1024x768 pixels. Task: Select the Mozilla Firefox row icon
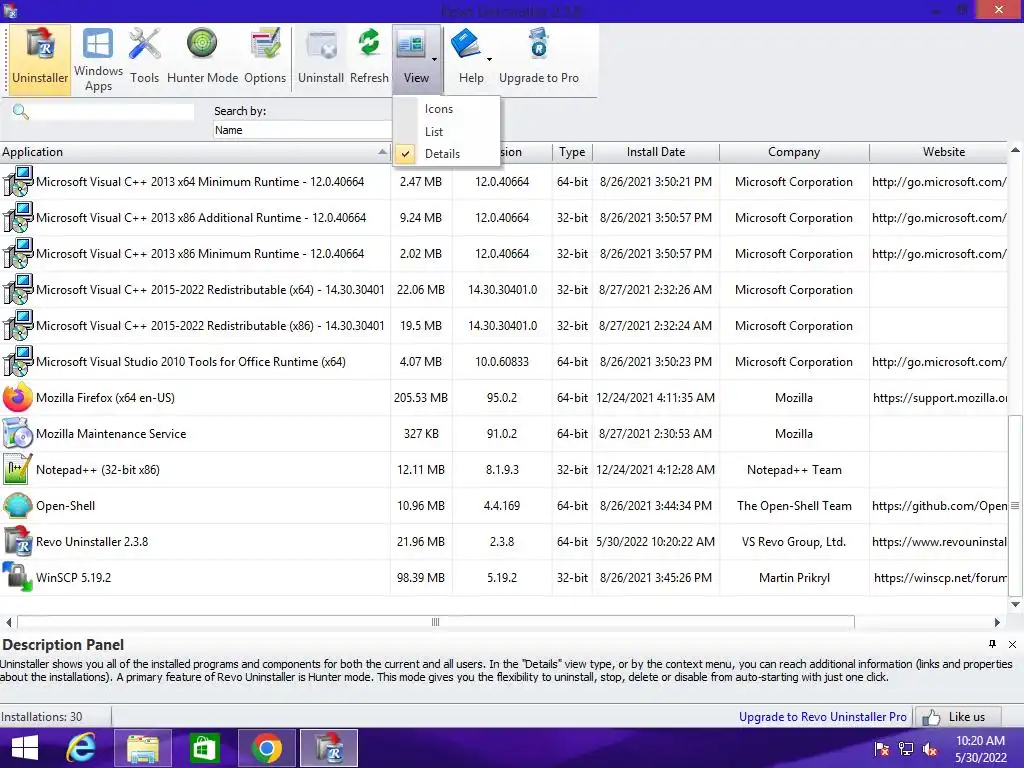[18, 397]
